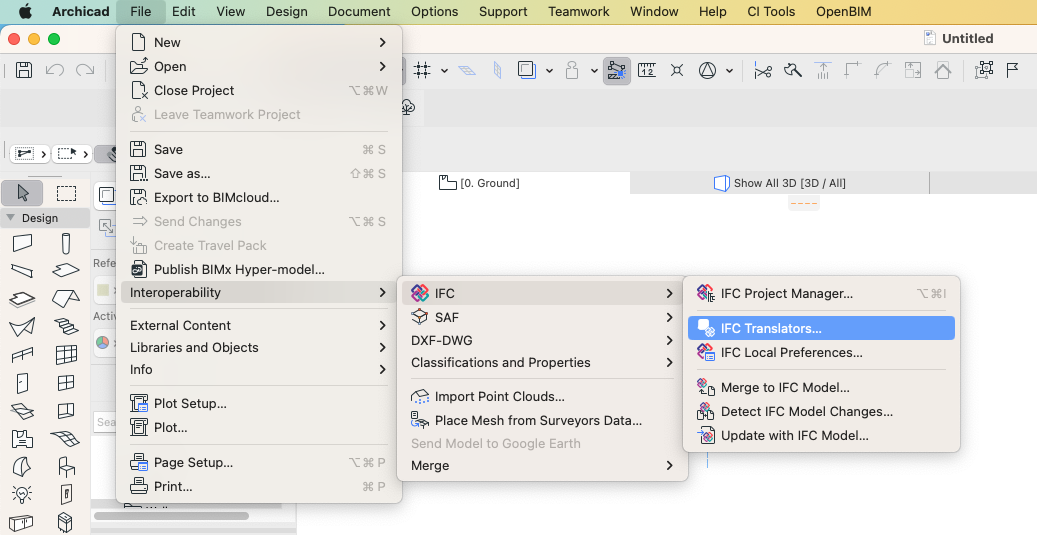Switch to Show All 3D tab
Image resolution: width=1037 pixels, height=535 pixels.
click(780, 183)
